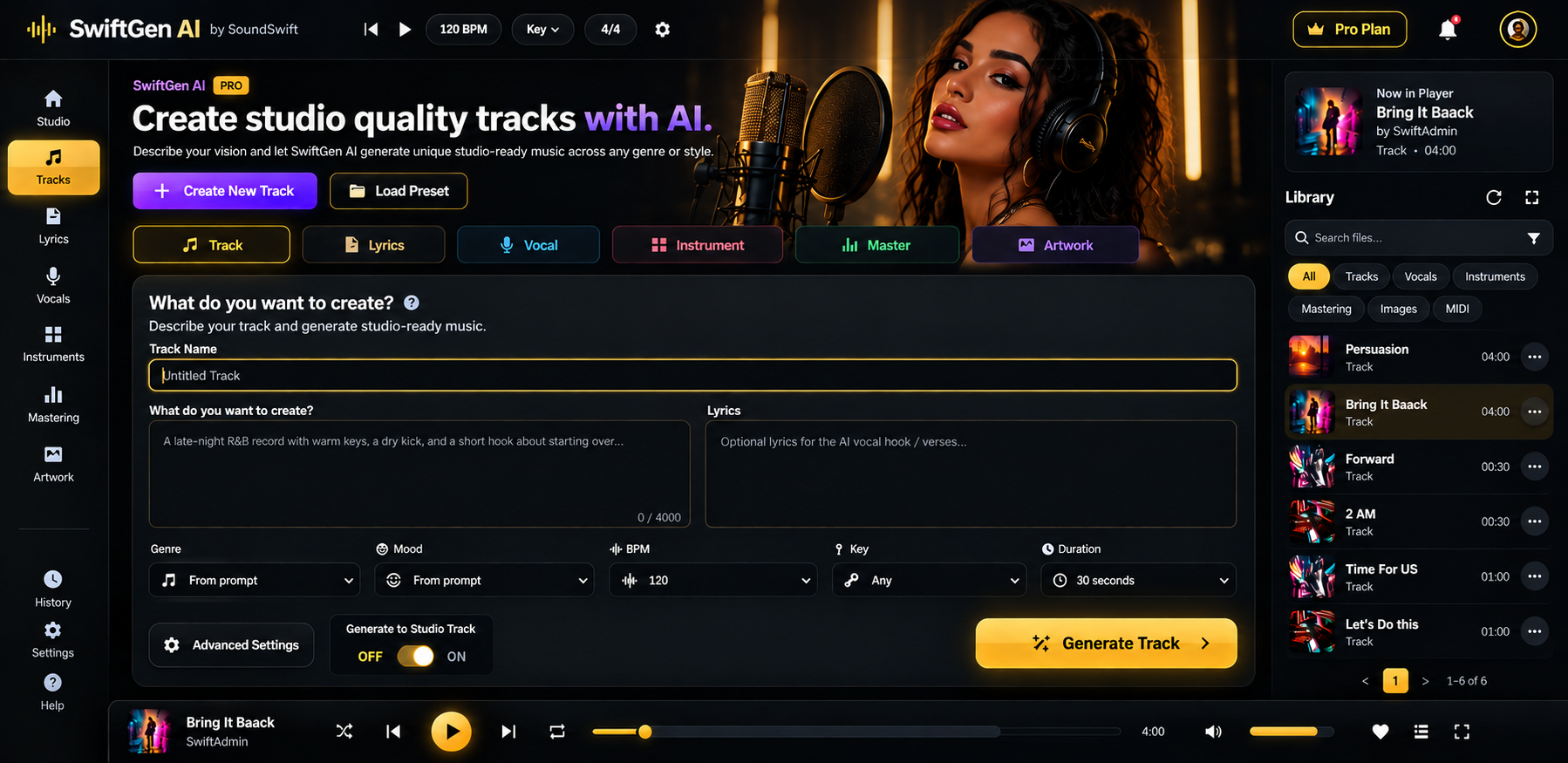Open the user profile avatar
This screenshot has height=763, width=1568.
[1518, 30]
